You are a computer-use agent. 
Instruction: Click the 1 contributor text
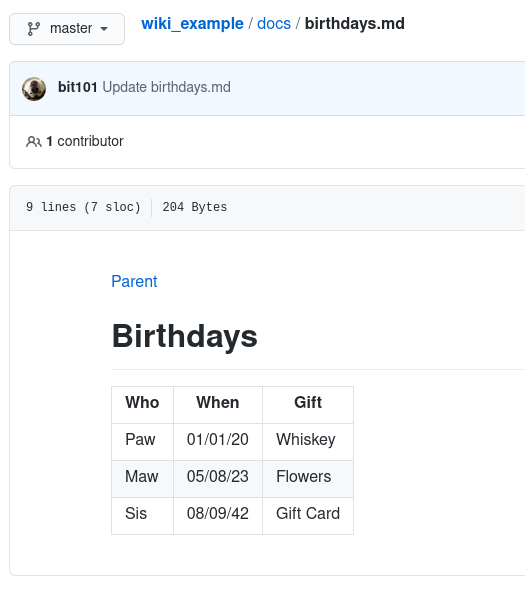85,141
